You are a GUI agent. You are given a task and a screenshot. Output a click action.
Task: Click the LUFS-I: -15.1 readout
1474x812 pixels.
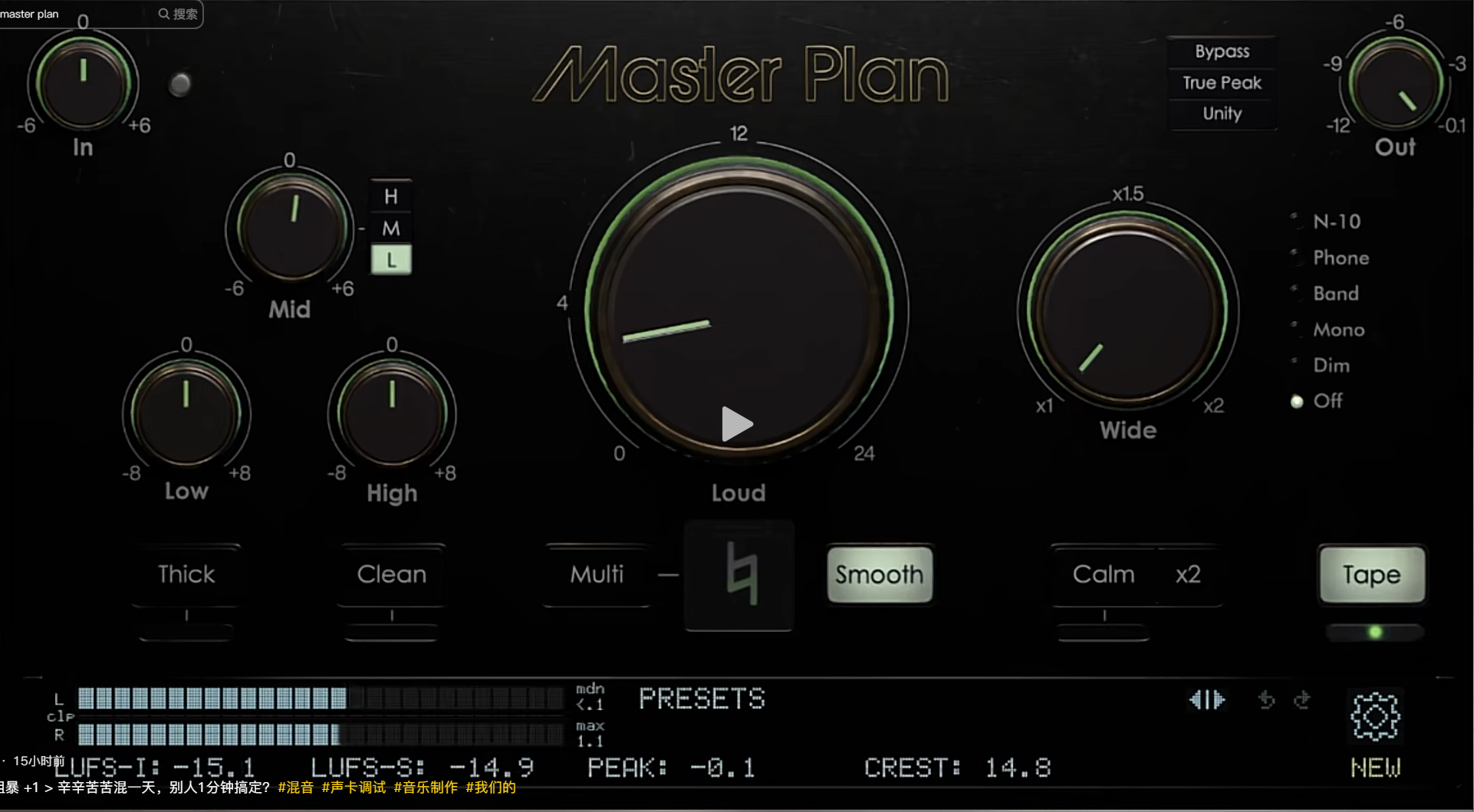(x=155, y=768)
